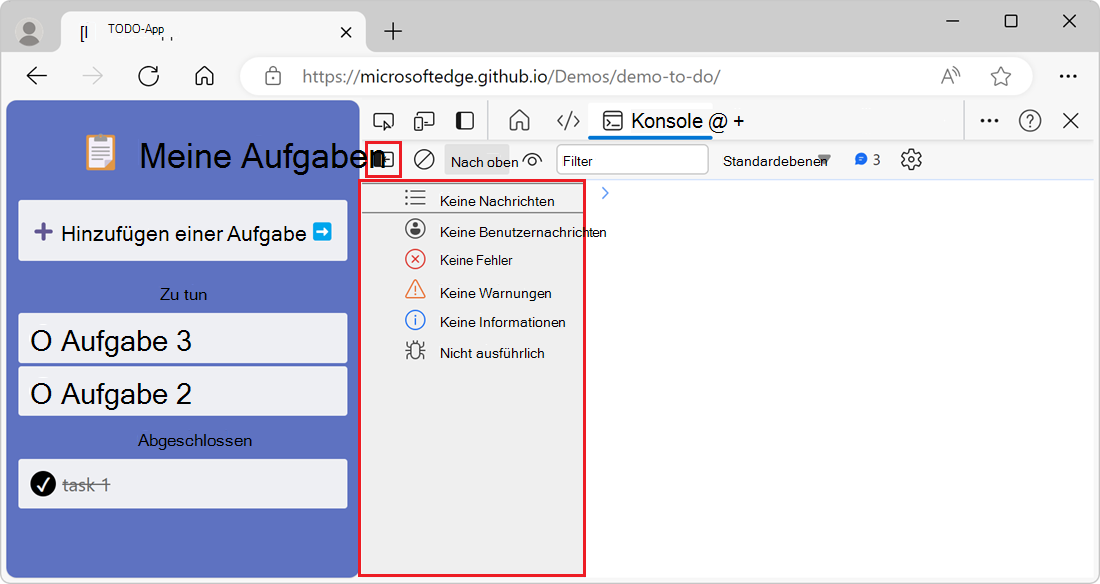
Task: Select Keine Fehler in sidebar
Action: point(476,260)
